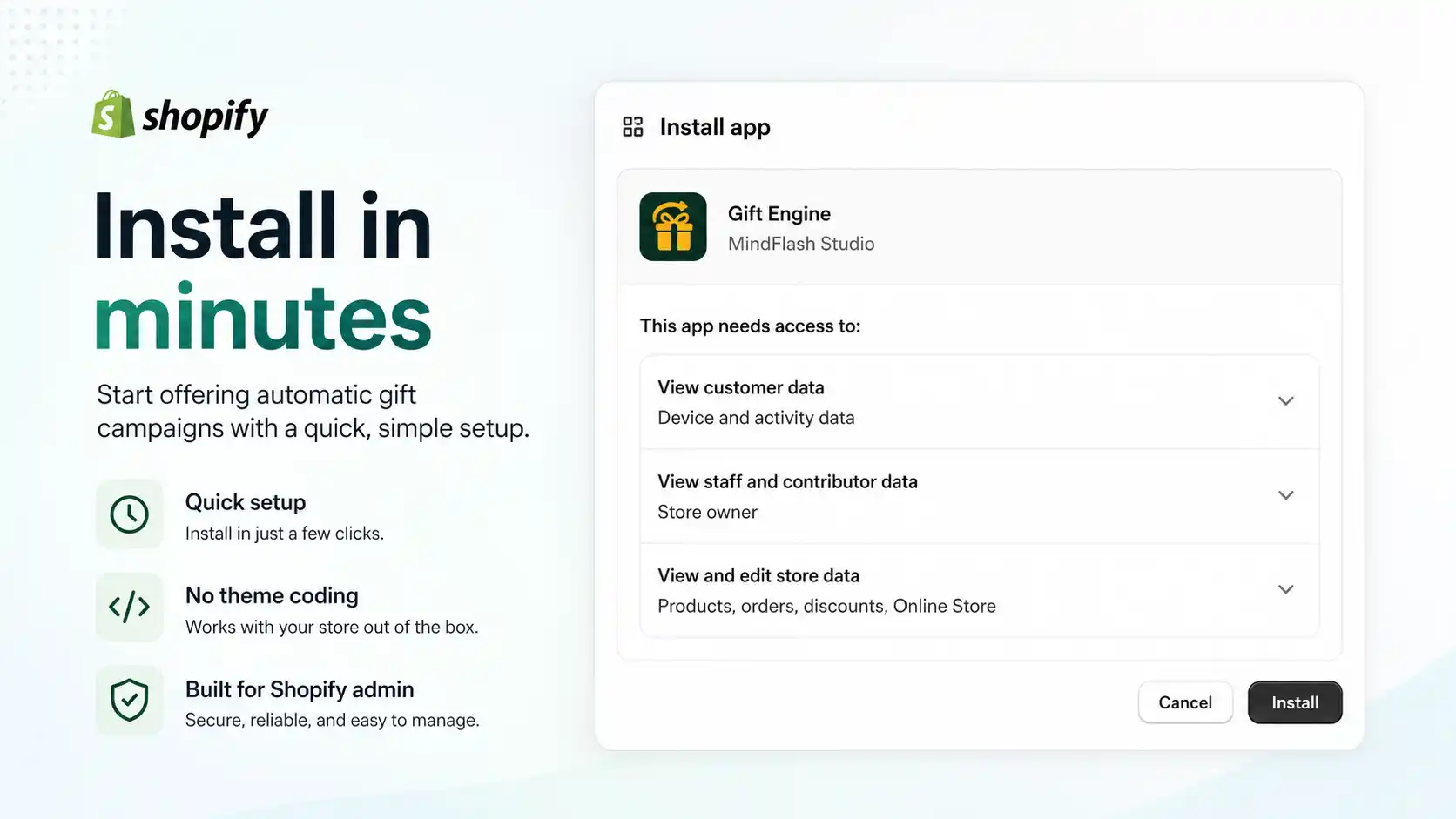1456x819 pixels.
Task: Click 'View and edit store data' label
Action: [x=758, y=575]
